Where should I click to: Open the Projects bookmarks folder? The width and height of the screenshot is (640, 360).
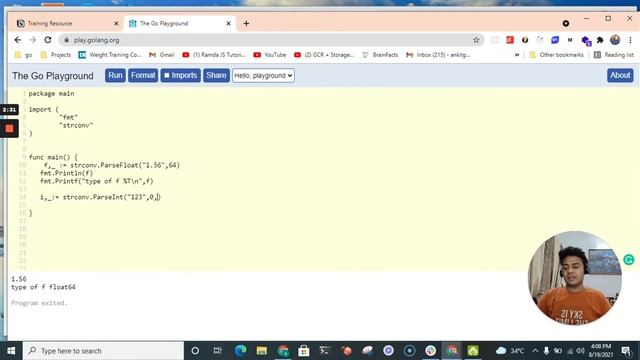click(56, 55)
